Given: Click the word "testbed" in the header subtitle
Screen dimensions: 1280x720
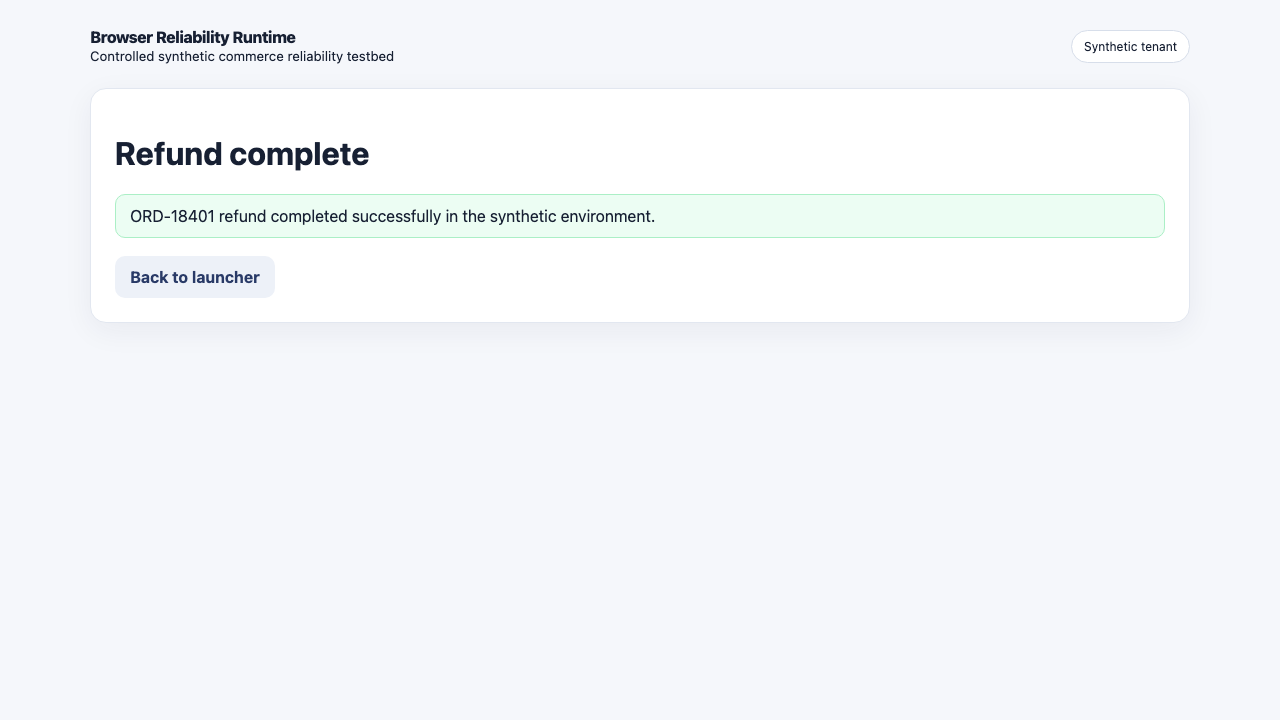Looking at the screenshot, I should point(370,57).
